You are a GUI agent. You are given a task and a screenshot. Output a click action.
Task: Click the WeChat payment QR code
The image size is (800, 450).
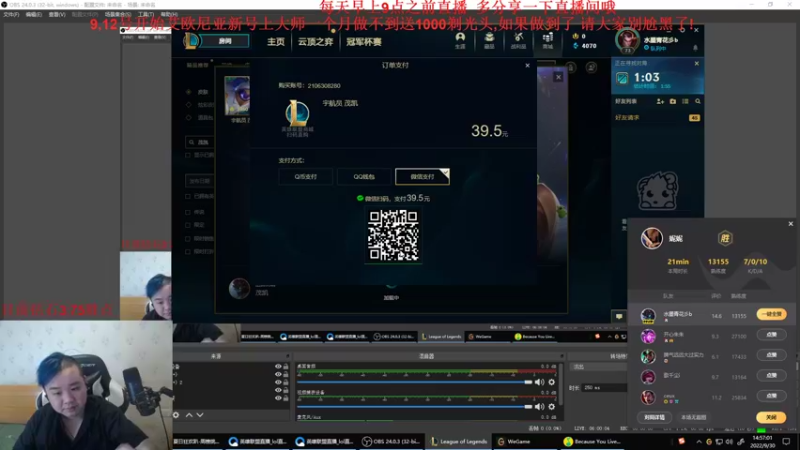click(393, 235)
